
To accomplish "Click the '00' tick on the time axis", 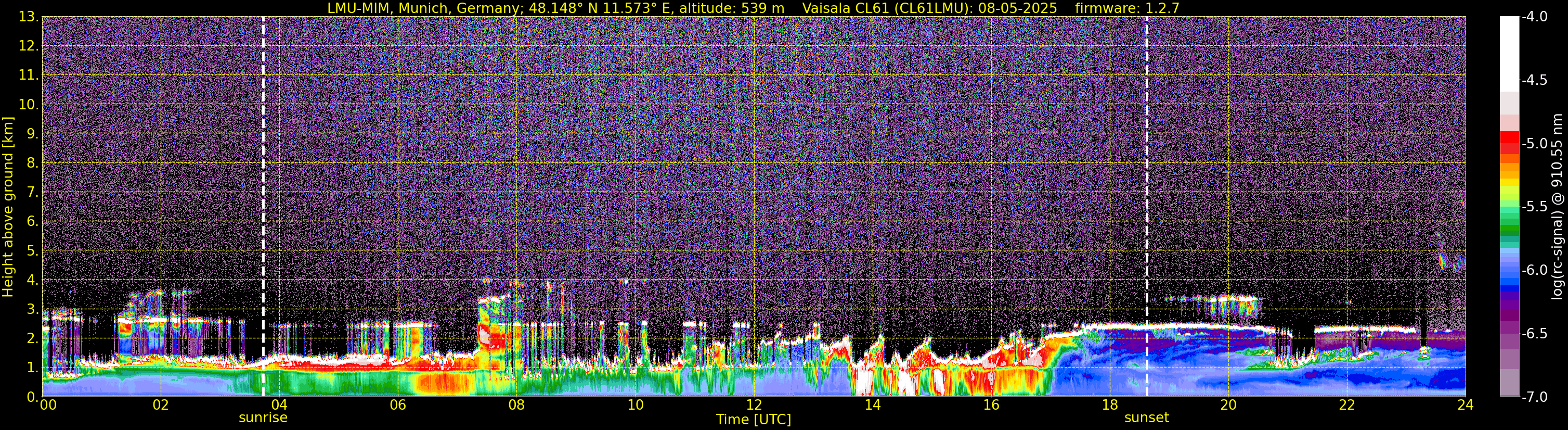I will point(48,405).
